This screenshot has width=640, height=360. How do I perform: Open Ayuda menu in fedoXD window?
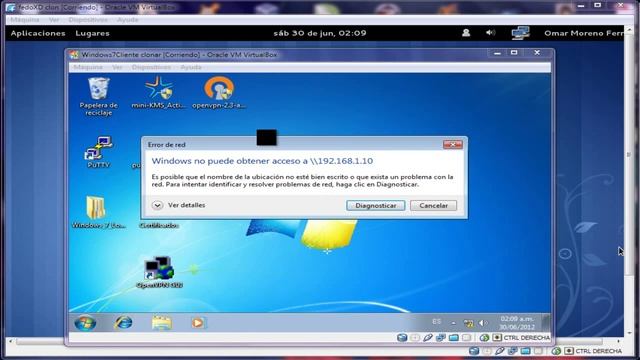click(127, 20)
